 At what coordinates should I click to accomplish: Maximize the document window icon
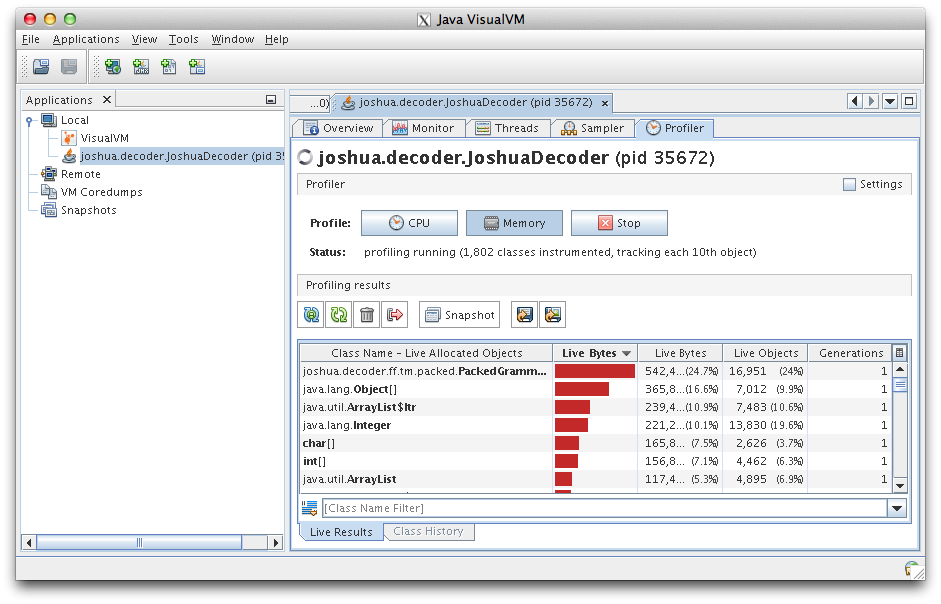909,101
